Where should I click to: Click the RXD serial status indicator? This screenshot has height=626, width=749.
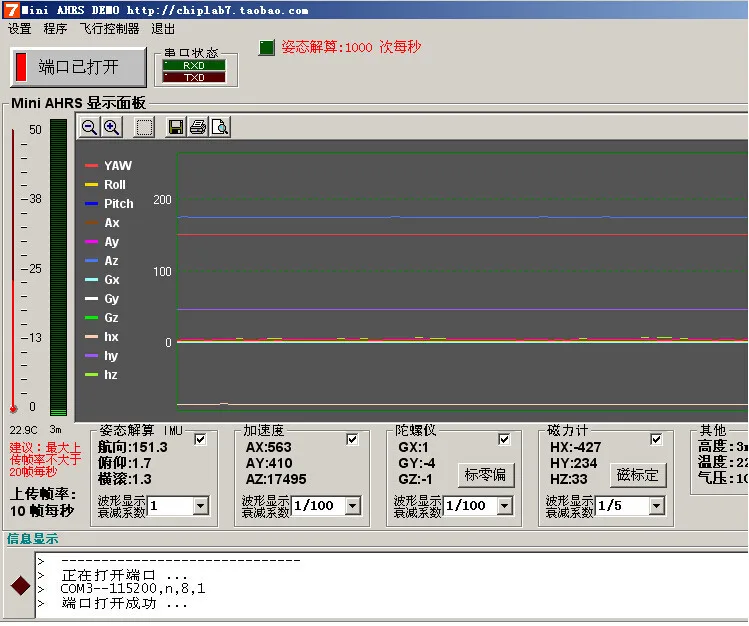point(193,65)
